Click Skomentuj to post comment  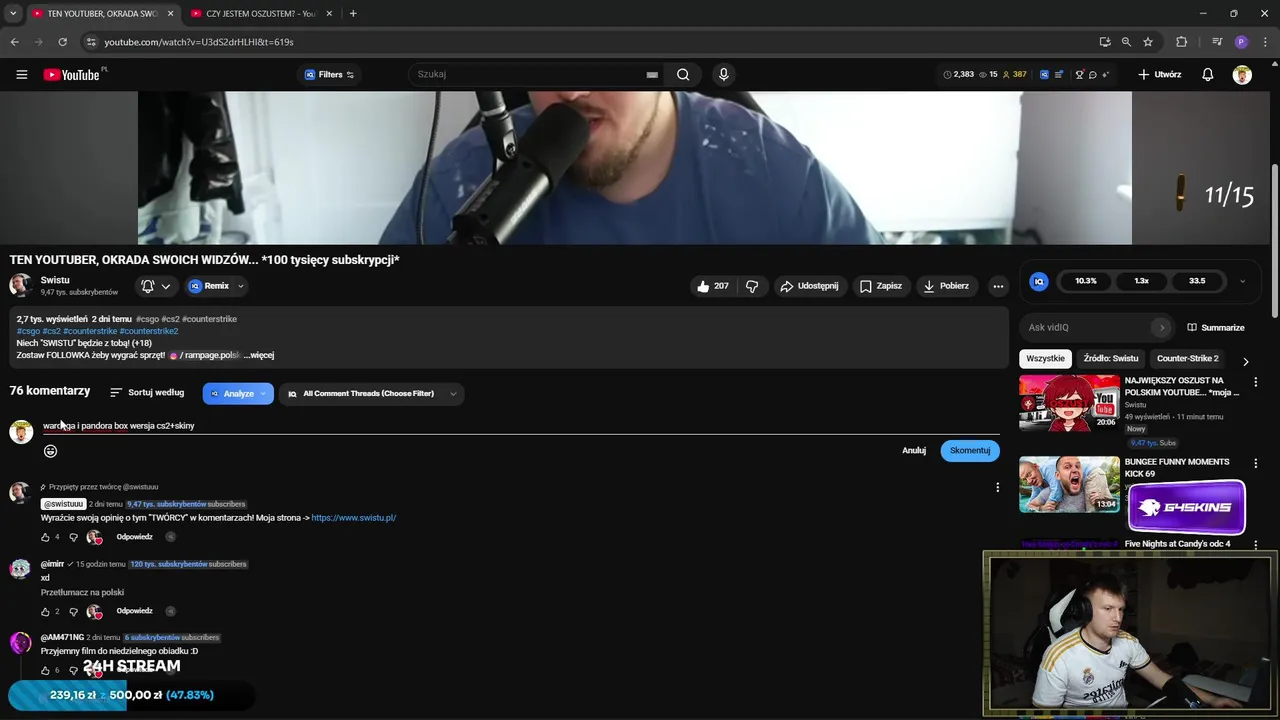tap(970, 451)
